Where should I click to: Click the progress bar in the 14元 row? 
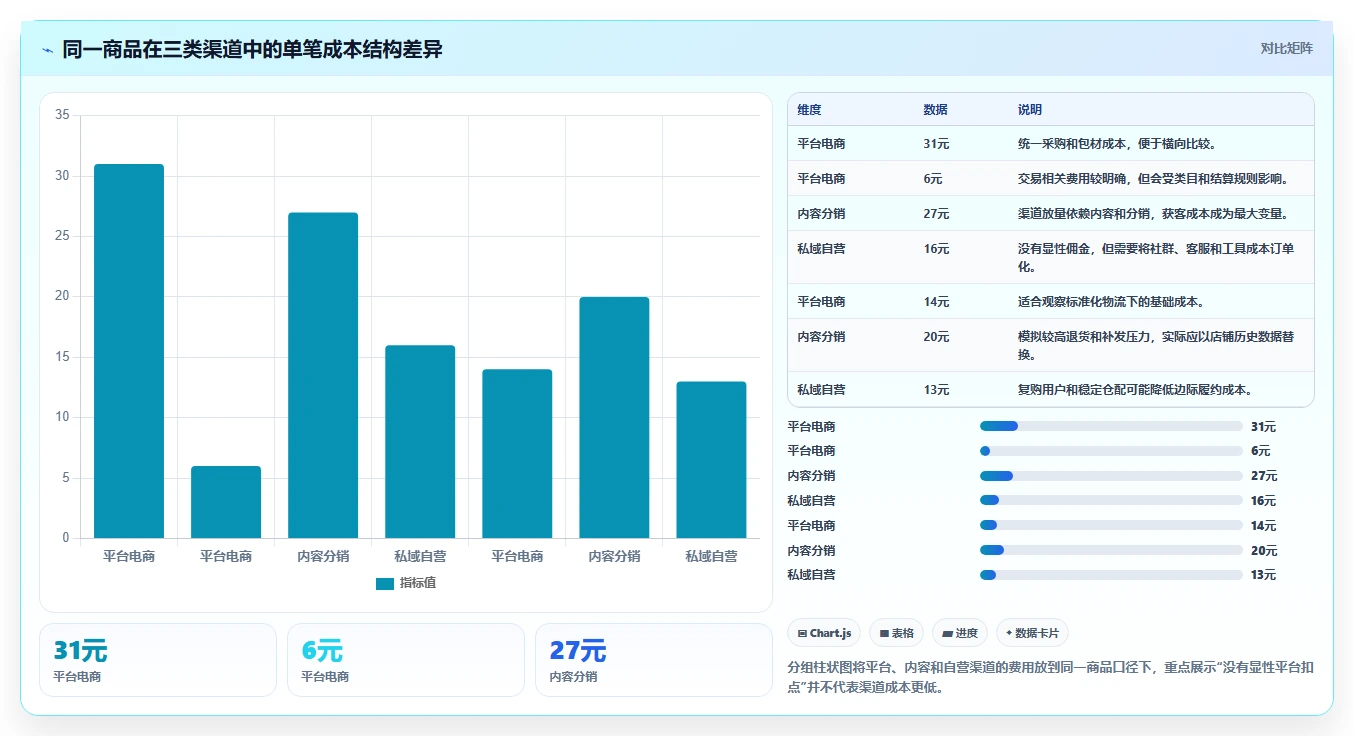[x=1111, y=525]
